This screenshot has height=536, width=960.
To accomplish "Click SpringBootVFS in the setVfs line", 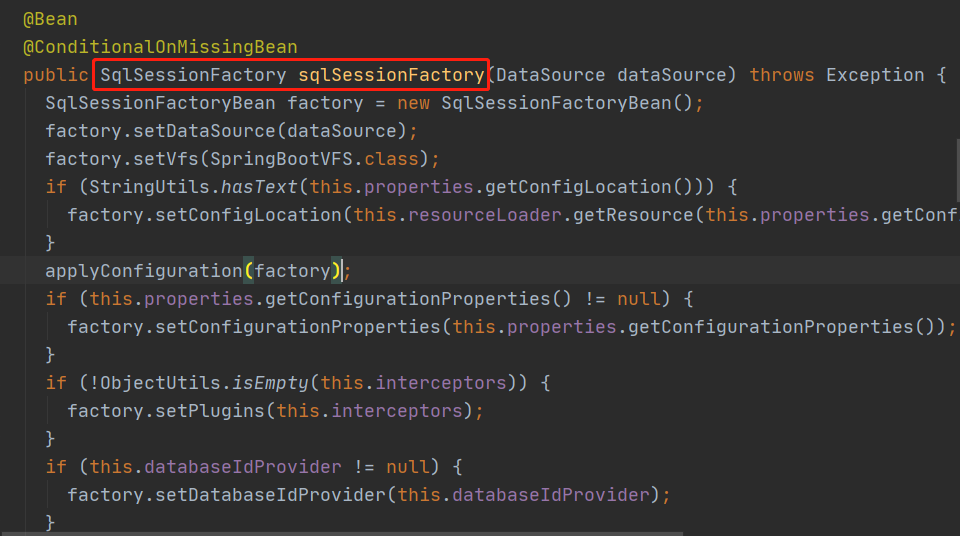I will [281, 159].
